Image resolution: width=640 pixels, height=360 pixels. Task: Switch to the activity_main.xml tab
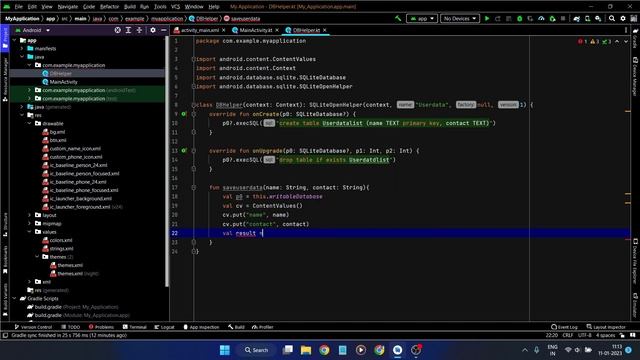click(200, 30)
